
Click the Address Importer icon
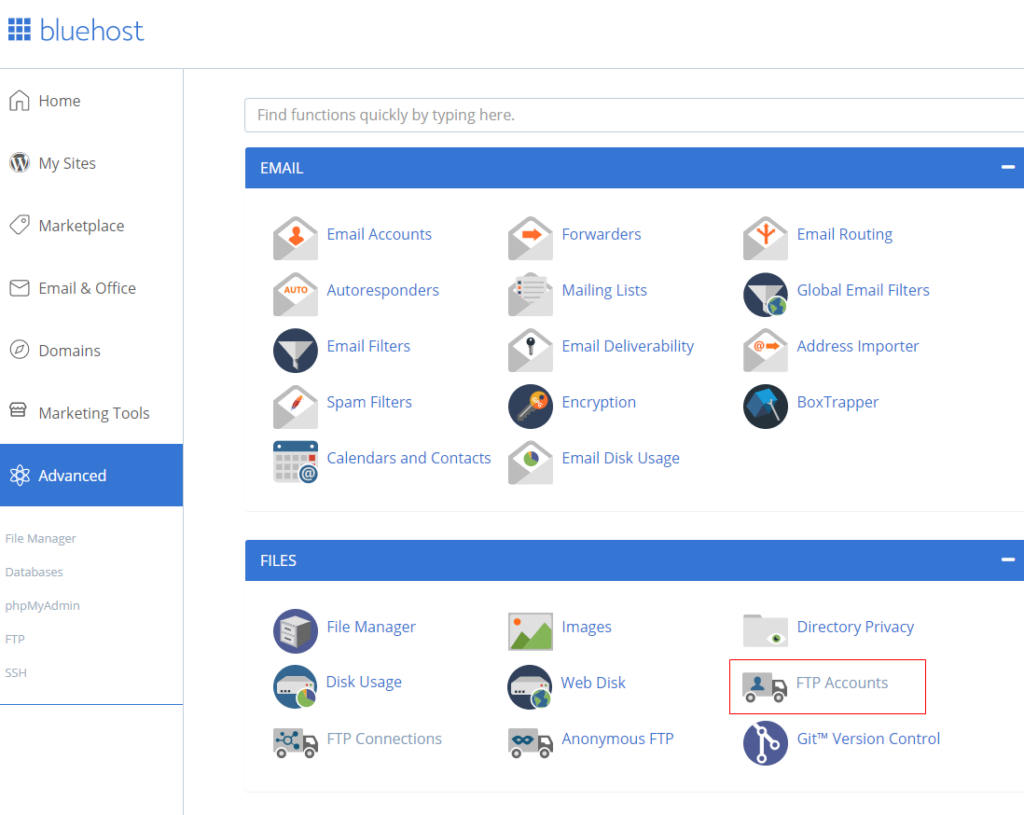pyautogui.click(x=765, y=351)
